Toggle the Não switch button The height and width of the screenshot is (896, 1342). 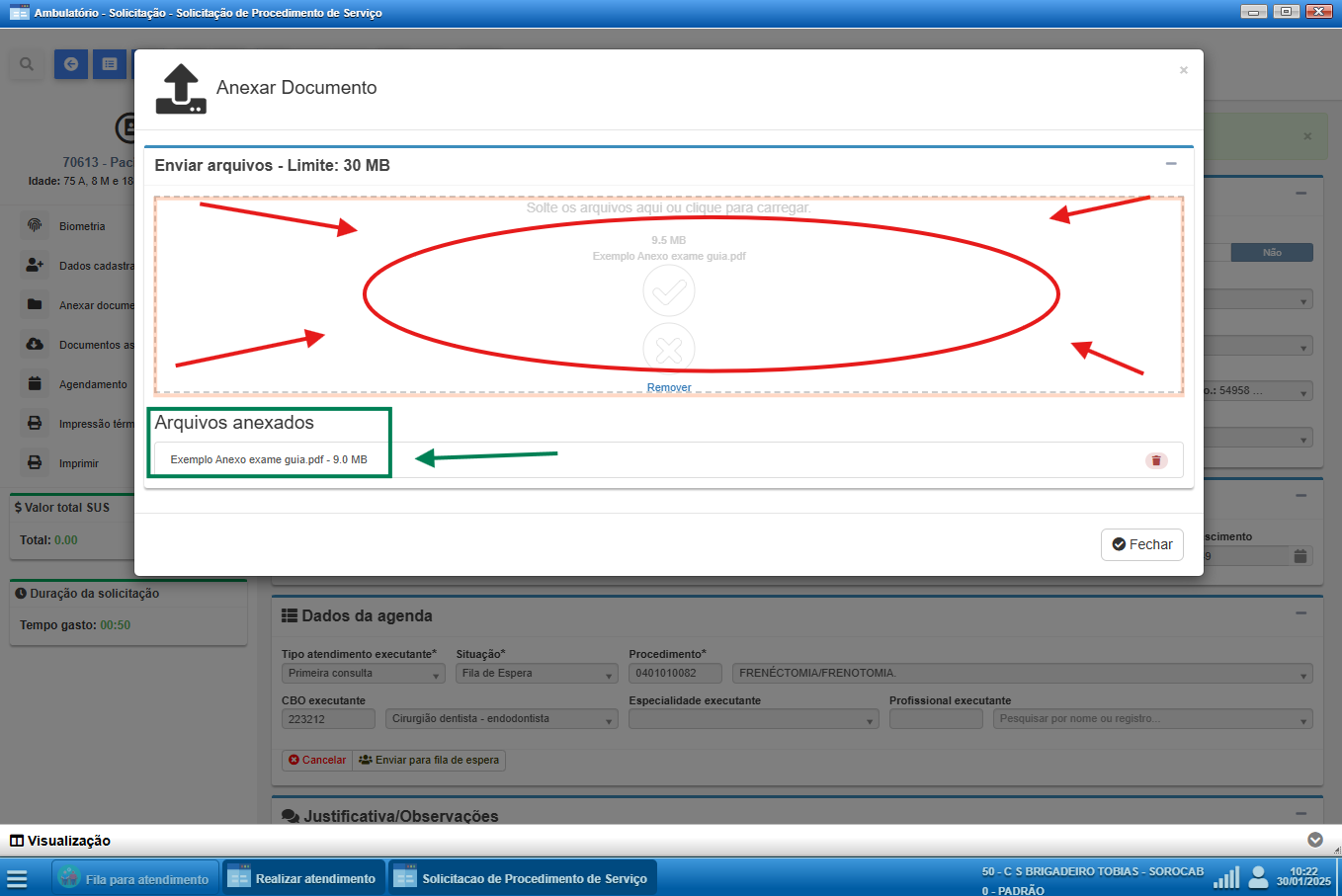[1271, 253]
